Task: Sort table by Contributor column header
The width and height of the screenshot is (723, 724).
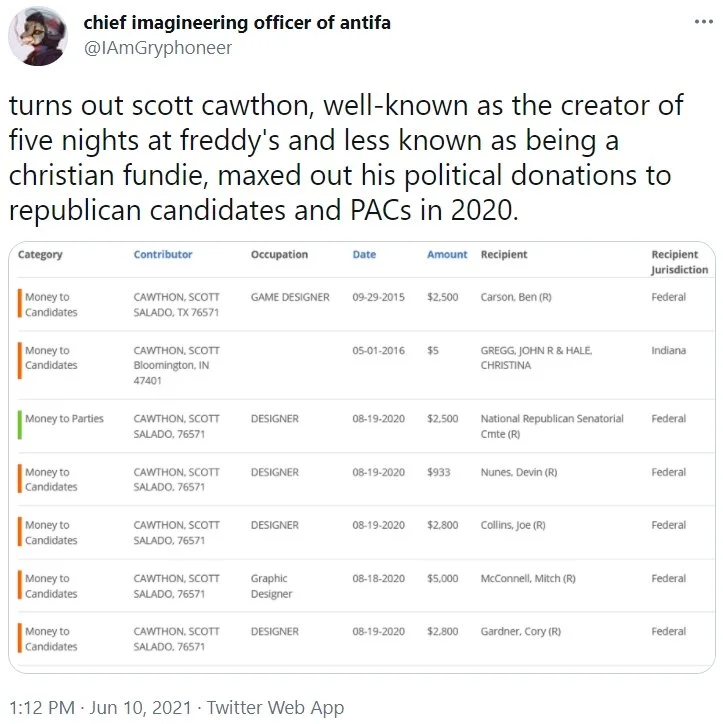Action: tap(163, 254)
